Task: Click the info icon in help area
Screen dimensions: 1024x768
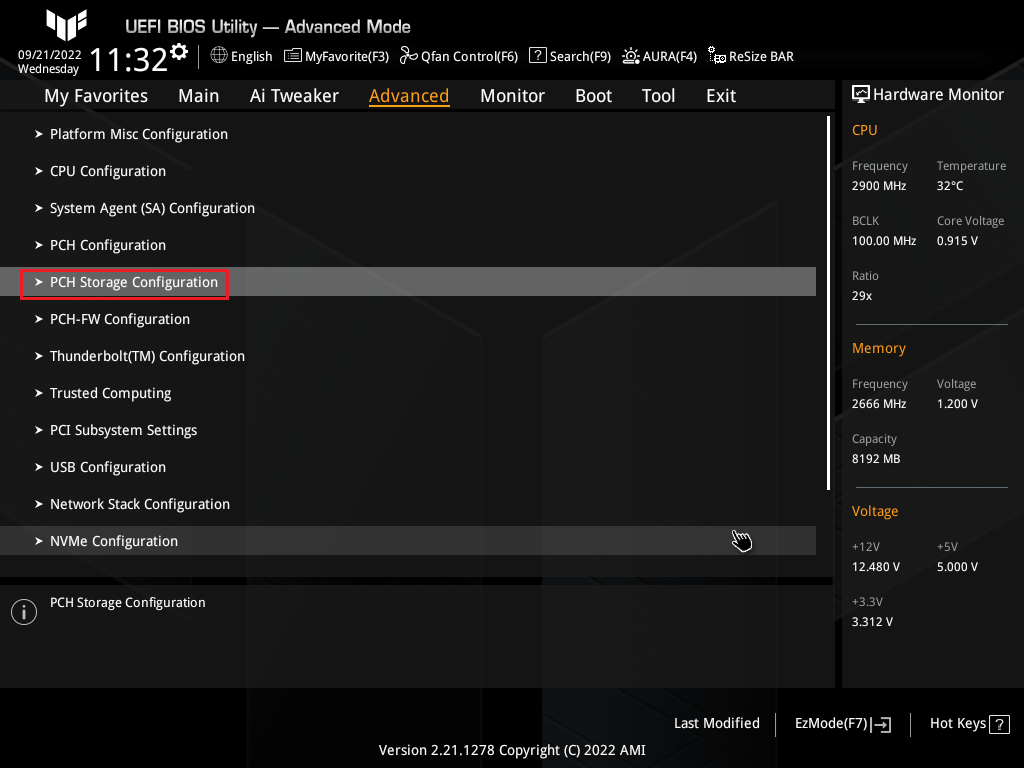Action: [24, 612]
